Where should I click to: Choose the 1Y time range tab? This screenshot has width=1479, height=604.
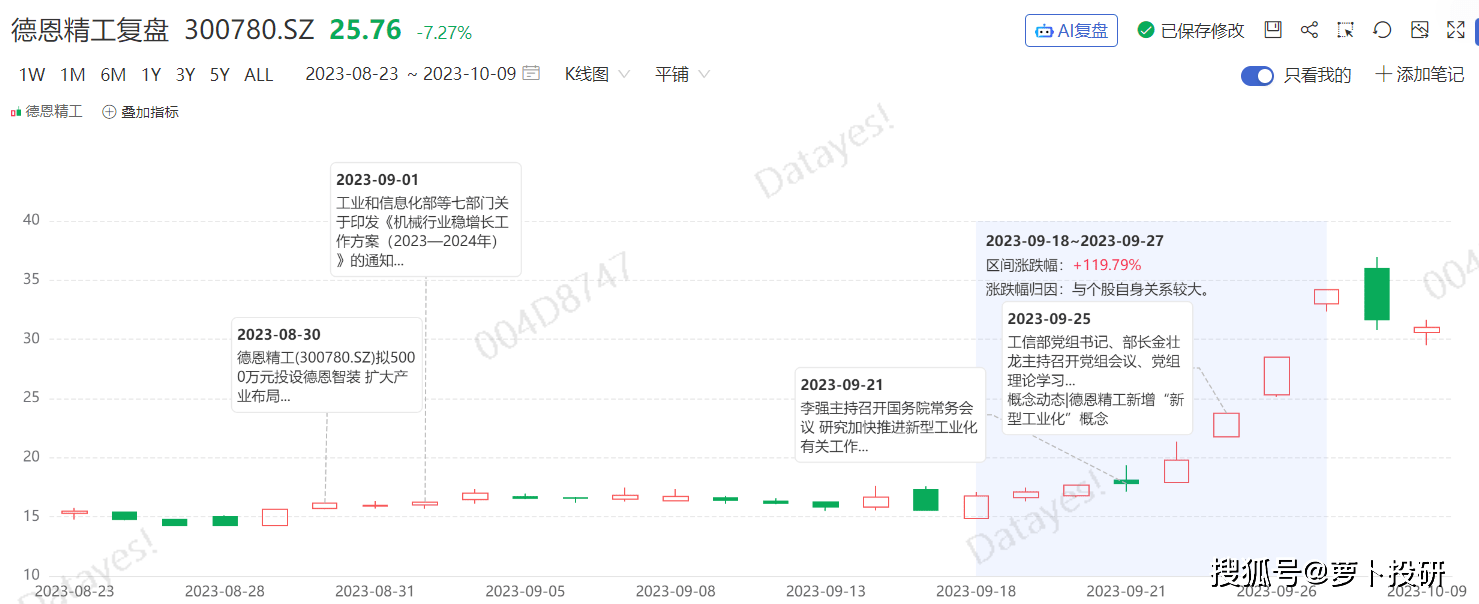151,74
